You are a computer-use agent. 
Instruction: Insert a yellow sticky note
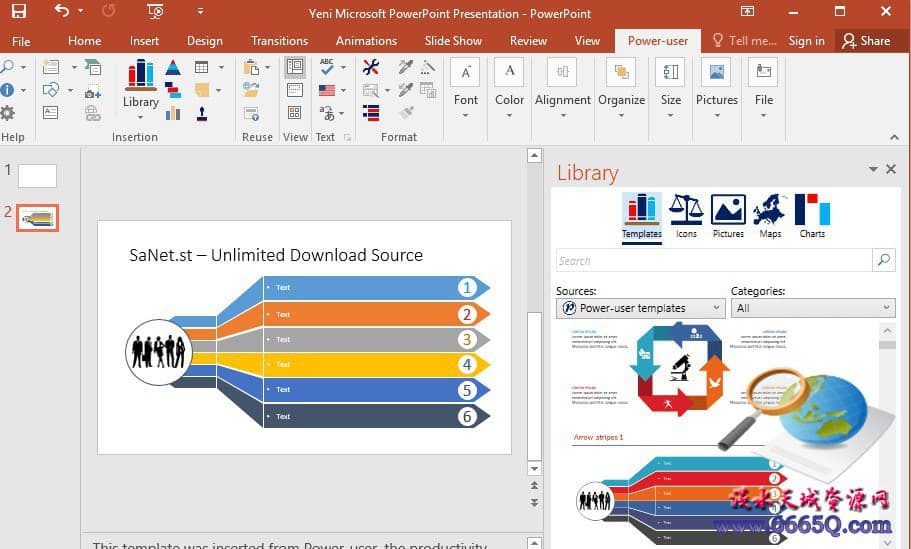[202, 90]
